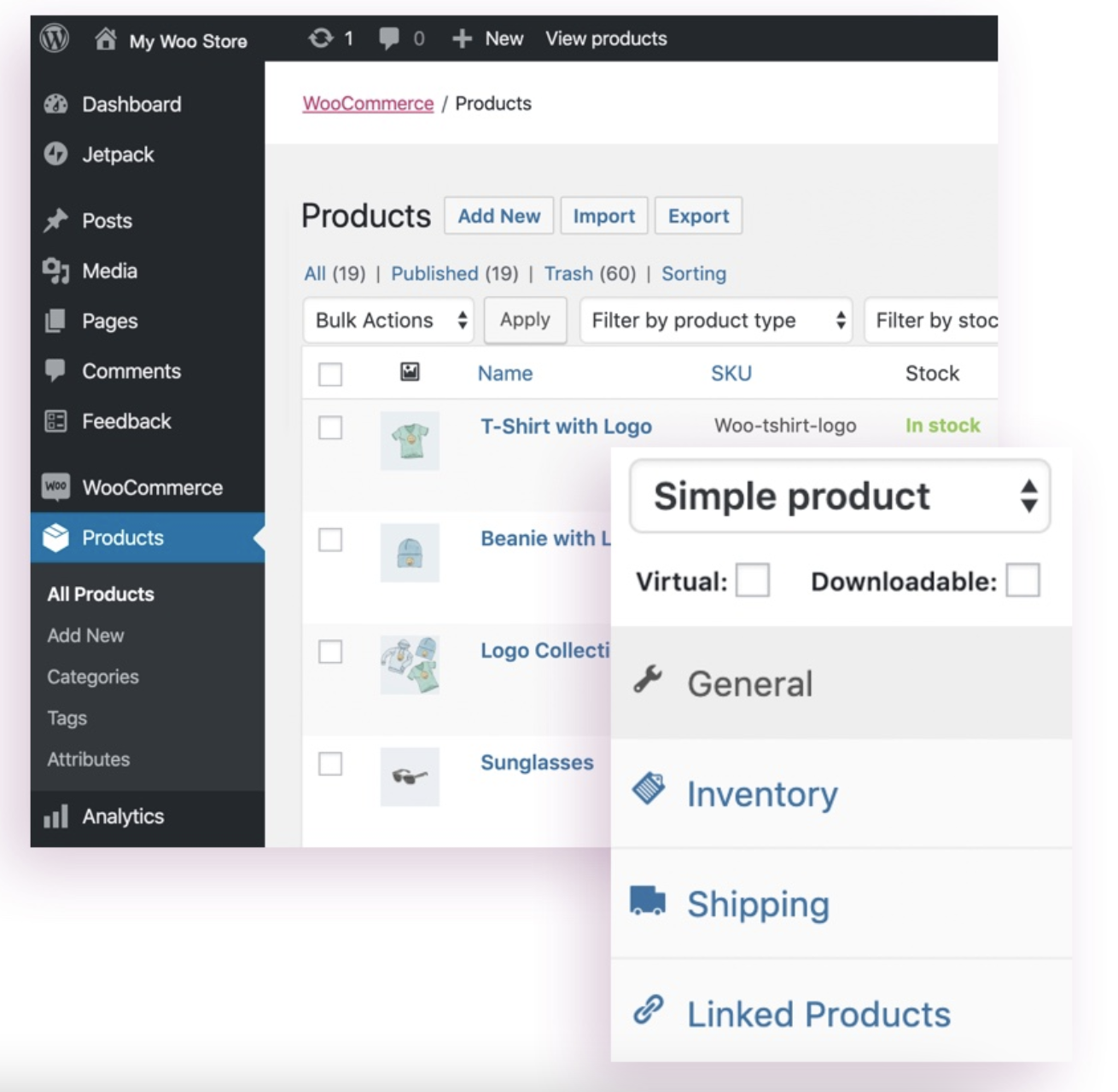Viewport: 1118px width, 1092px height.
Task: Click the Analytics bar chart icon
Action: (55, 816)
